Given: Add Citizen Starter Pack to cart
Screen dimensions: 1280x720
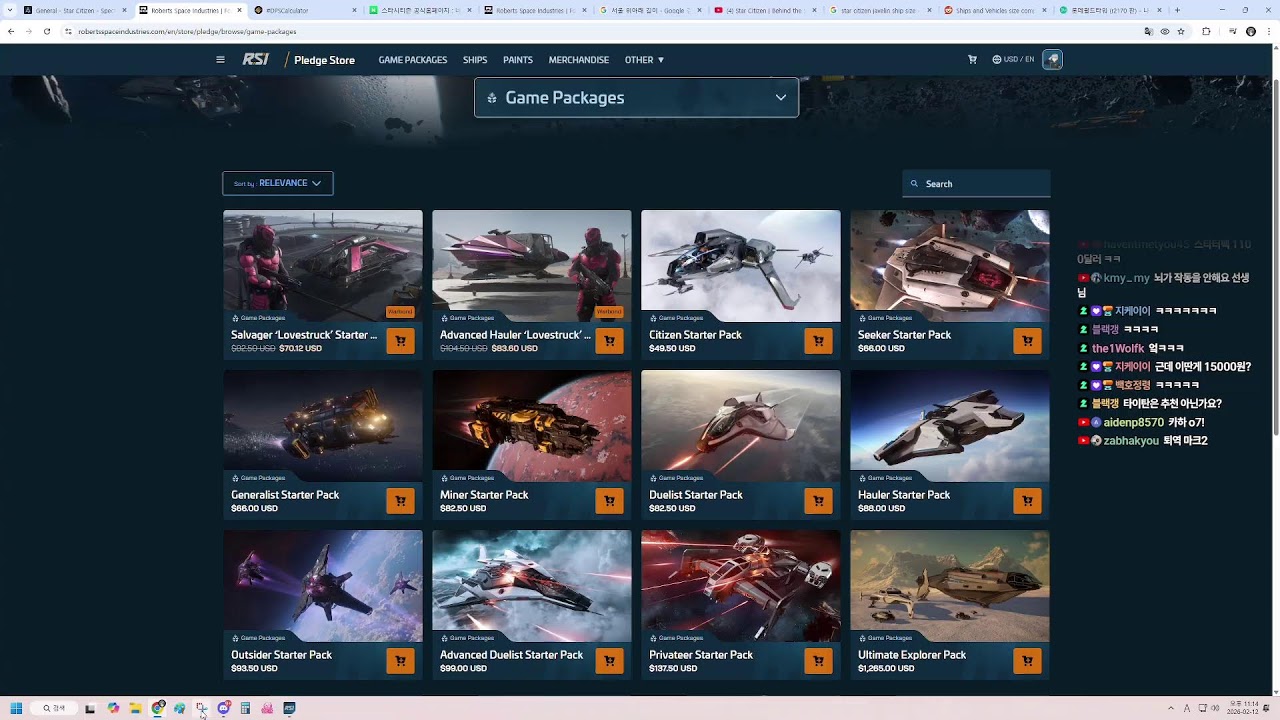Looking at the screenshot, I should tap(818, 341).
